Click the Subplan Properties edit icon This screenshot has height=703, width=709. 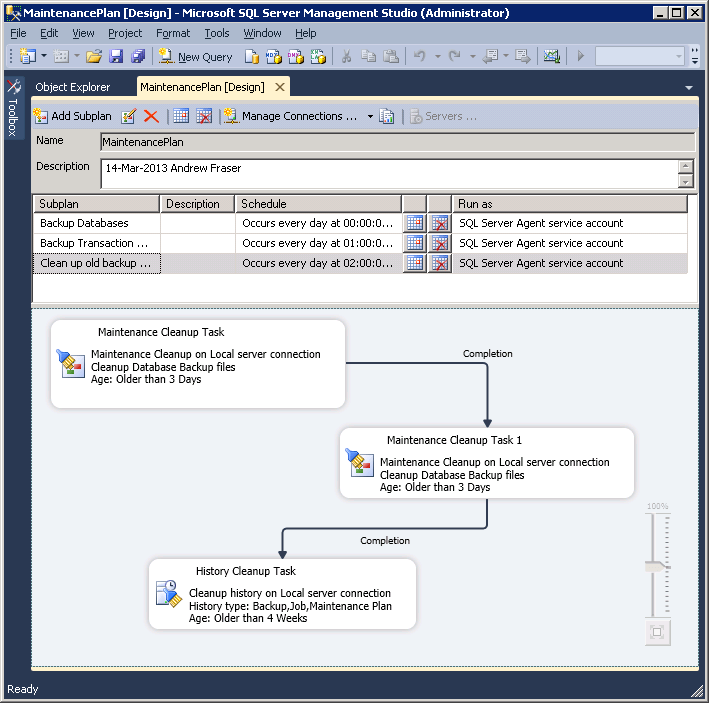(x=129, y=116)
